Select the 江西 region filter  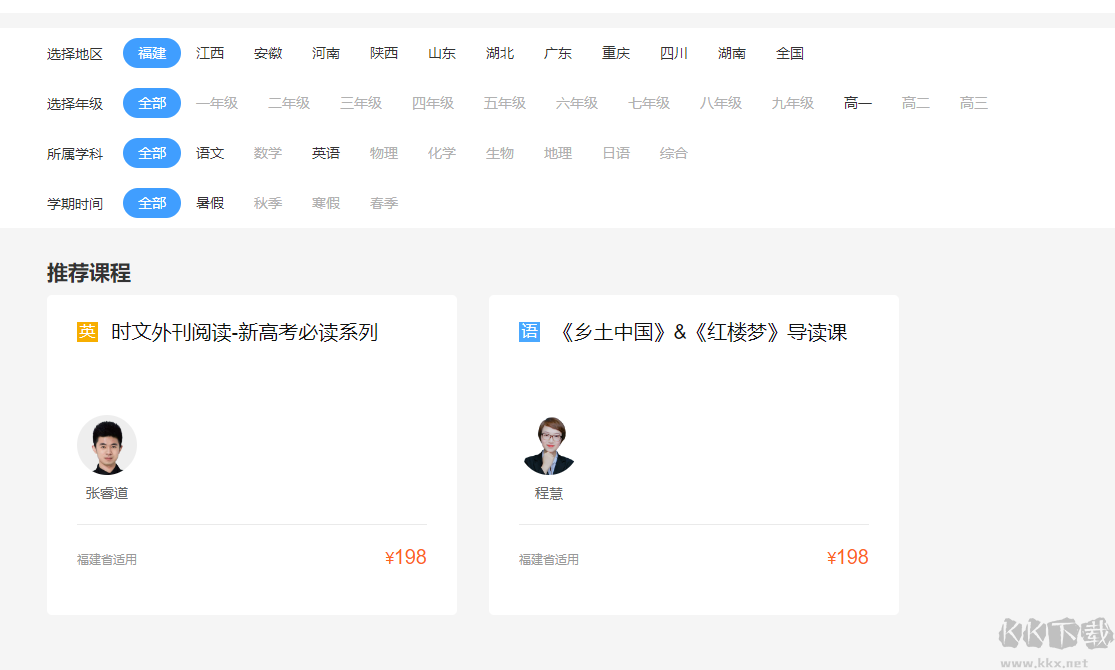click(210, 53)
